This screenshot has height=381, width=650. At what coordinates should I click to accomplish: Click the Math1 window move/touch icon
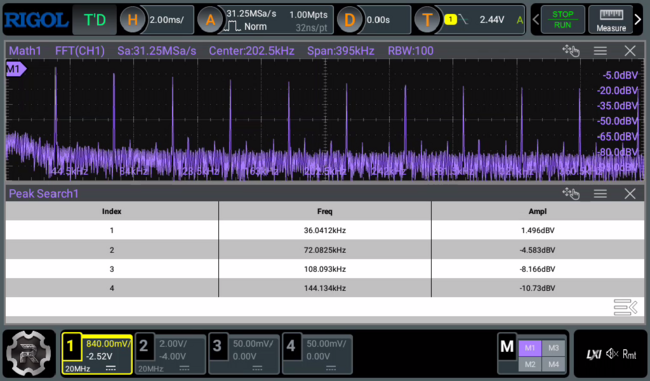click(x=571, y=51)
